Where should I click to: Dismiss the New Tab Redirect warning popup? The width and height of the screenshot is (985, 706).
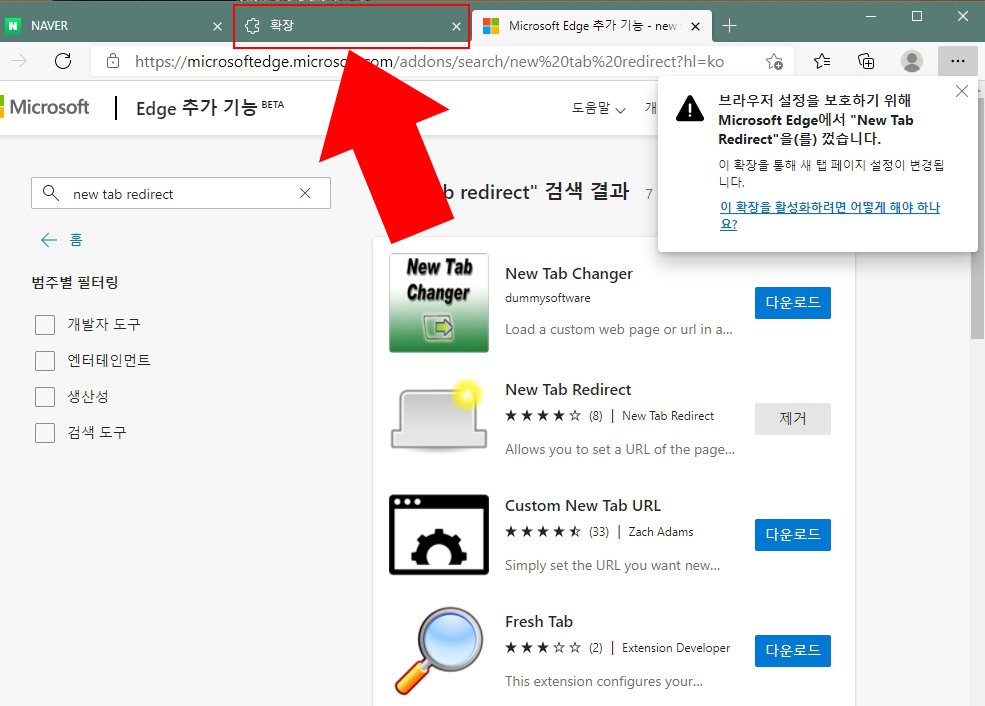pyautogui.click(x=961, y=90)
